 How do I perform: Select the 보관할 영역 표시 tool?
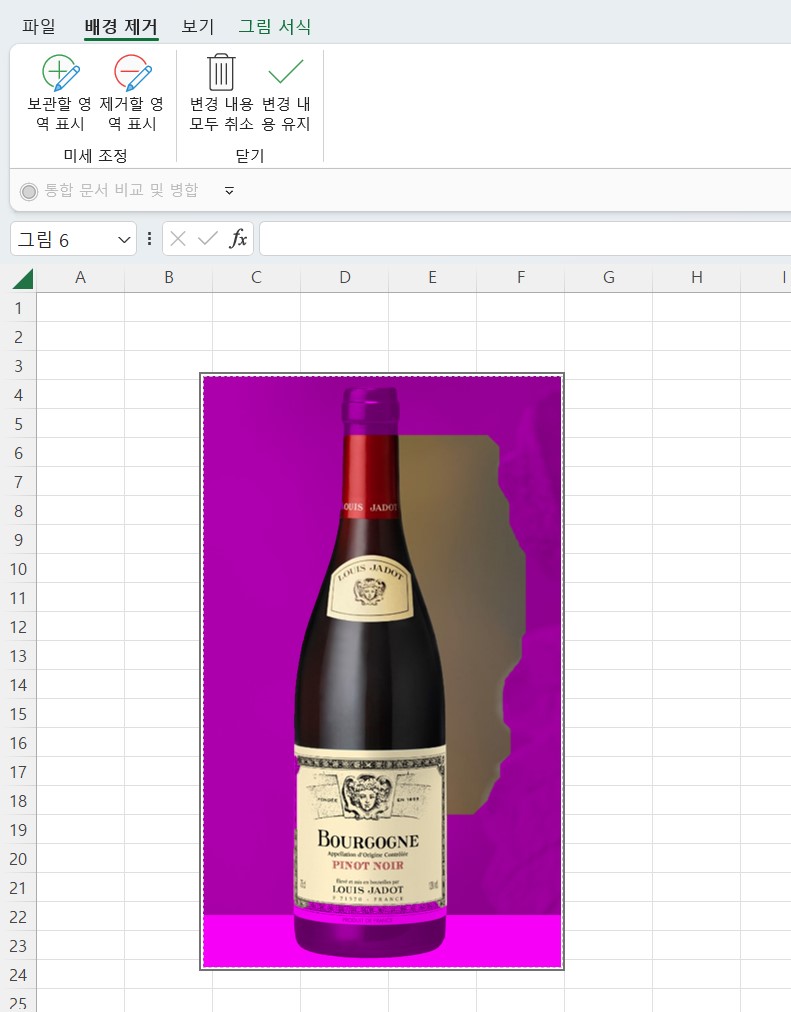click(59, 93)
